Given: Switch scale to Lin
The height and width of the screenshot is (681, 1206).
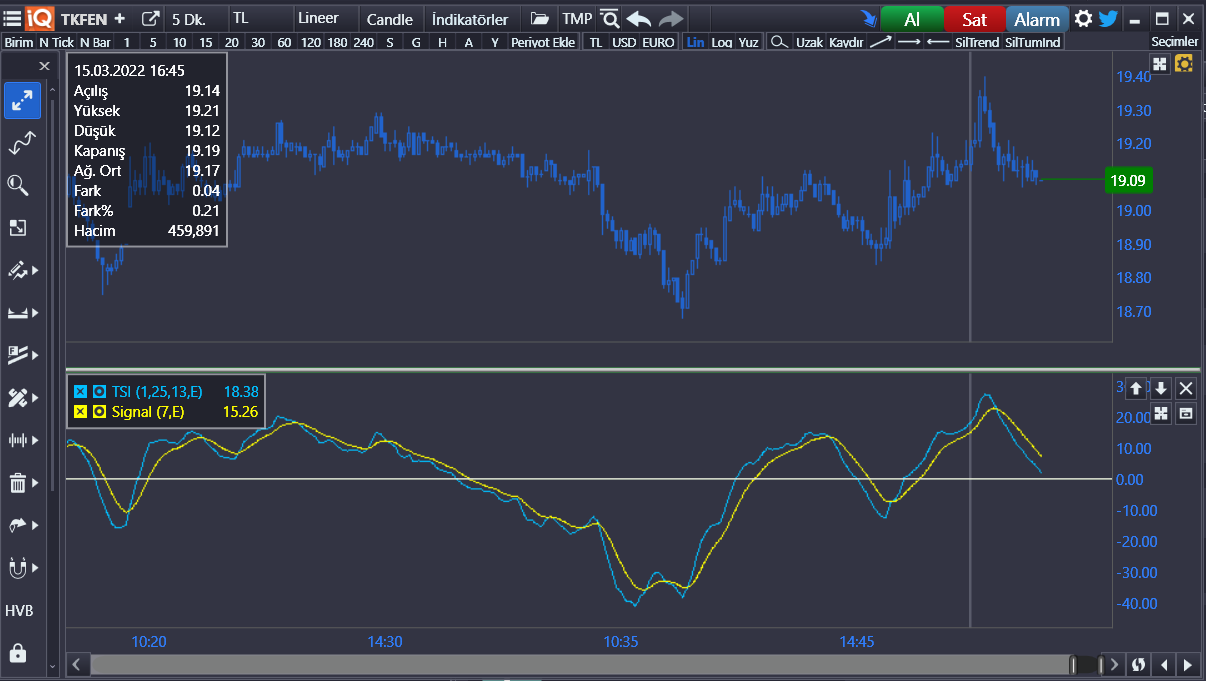Looking at the screenshot, I should [x=695, y=42].
